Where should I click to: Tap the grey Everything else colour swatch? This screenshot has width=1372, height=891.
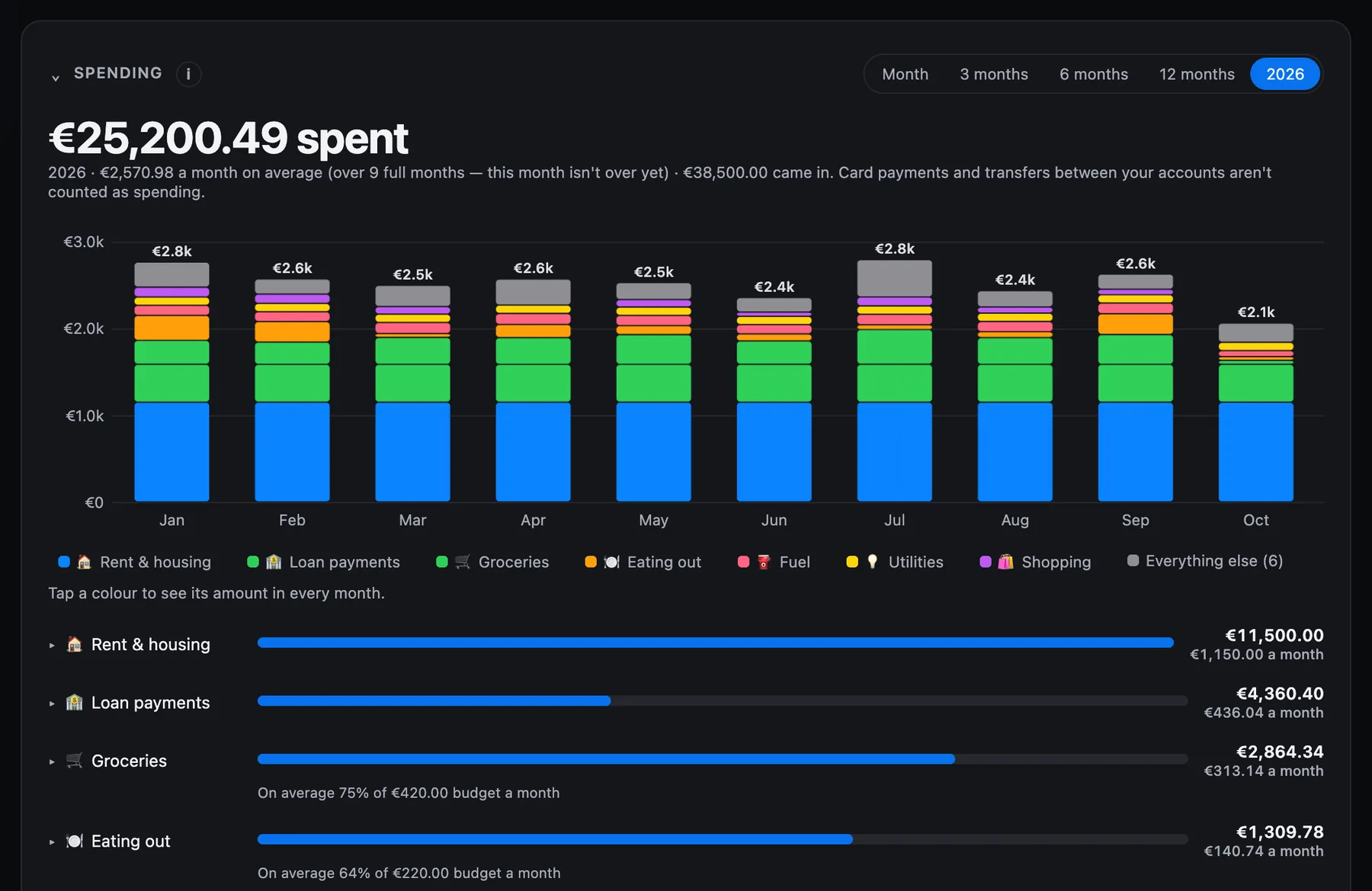coord(1133,560)
